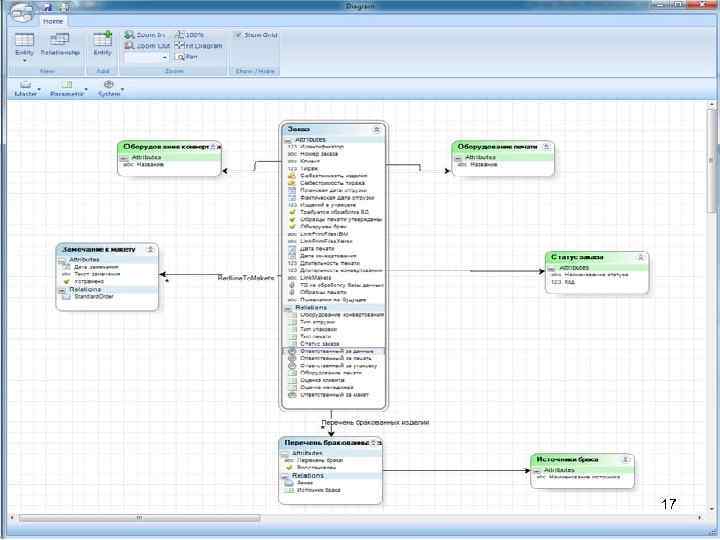Screen dimensions: 720x540
Task: Click the New Entity table icon
Action: pos(24,40)
